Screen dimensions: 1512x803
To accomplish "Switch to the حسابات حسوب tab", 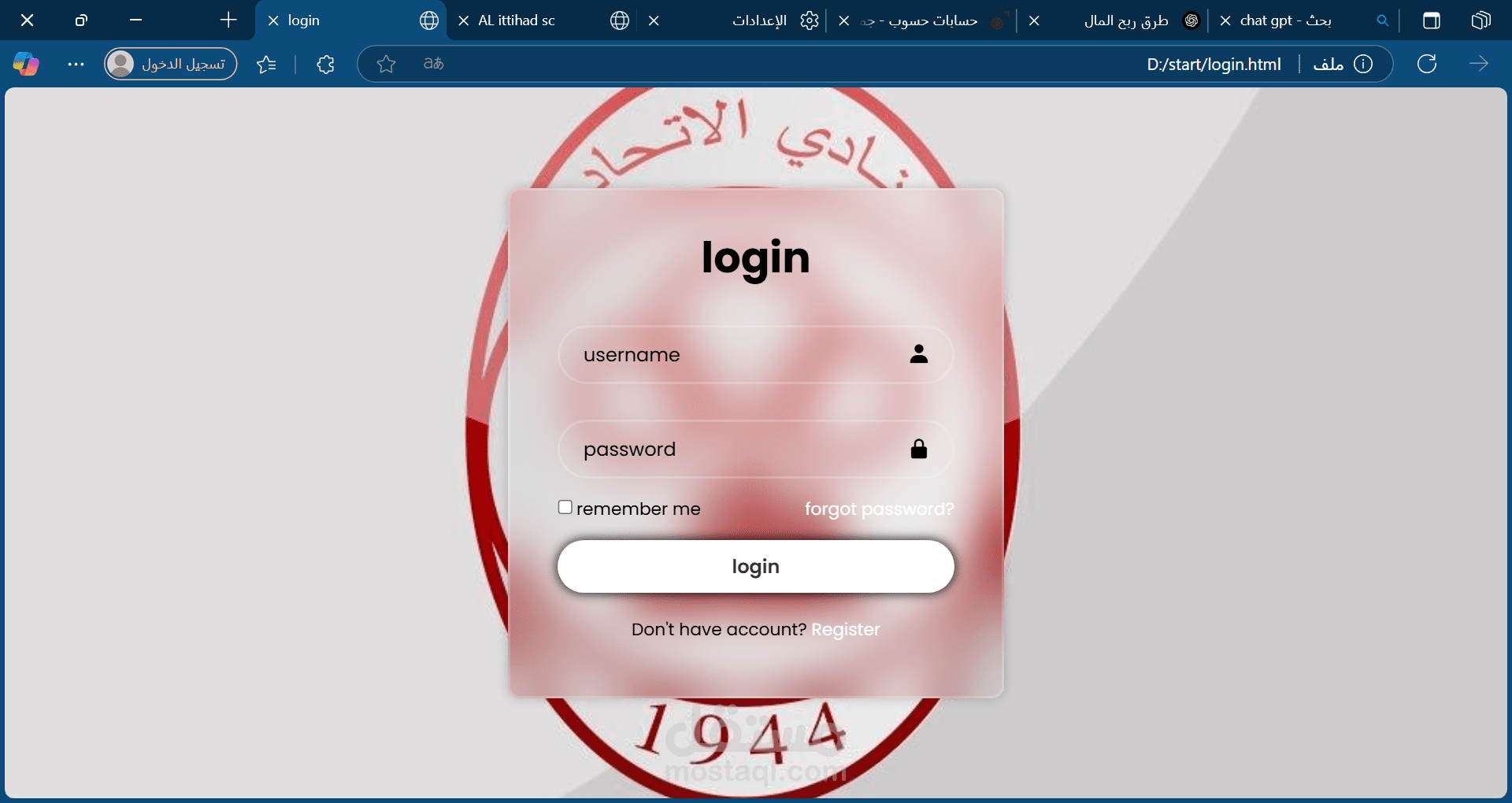I will [923, 20].
